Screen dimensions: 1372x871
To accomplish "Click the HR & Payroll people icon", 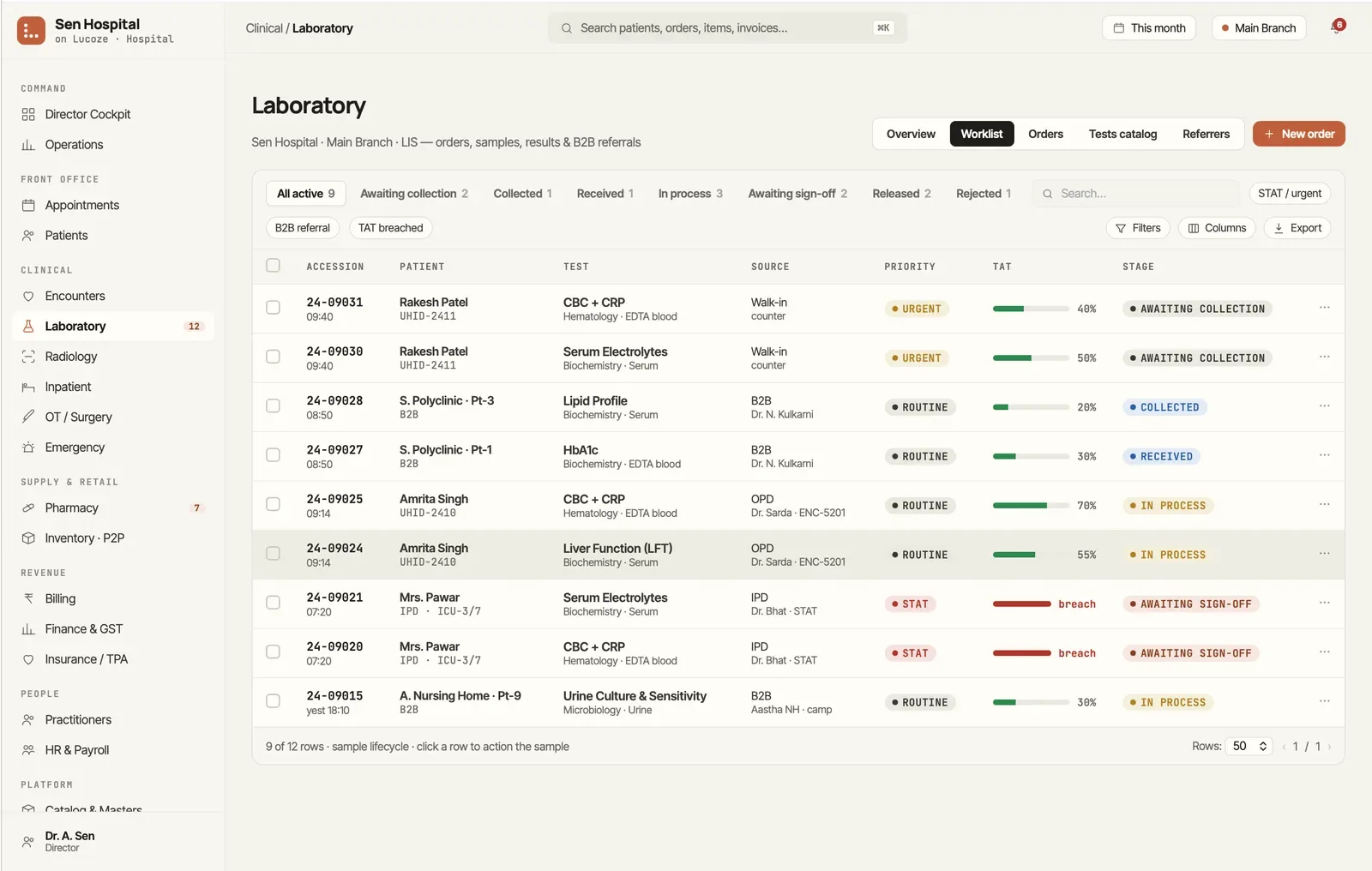I will pyautogui.click(x=28, y=750).
